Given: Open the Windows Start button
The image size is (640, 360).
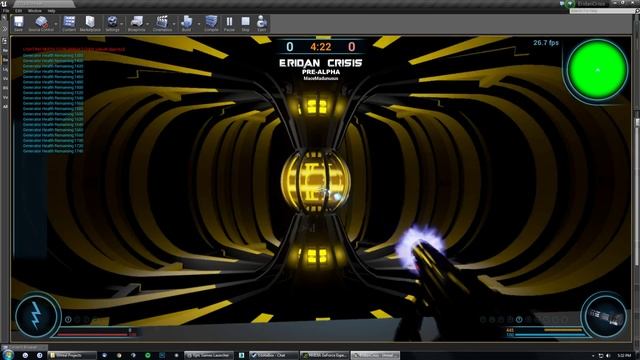Looking at the screenshot, I should [x=8, y=355].
